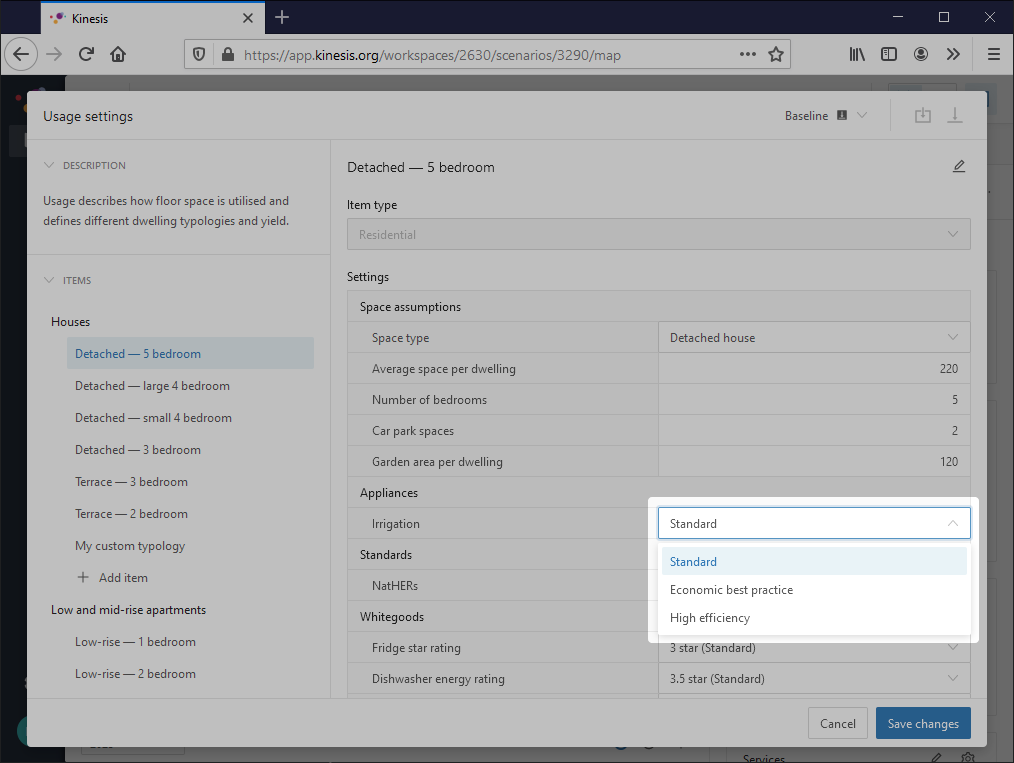Edit Average space per dwelling value 220

point(814,369)
